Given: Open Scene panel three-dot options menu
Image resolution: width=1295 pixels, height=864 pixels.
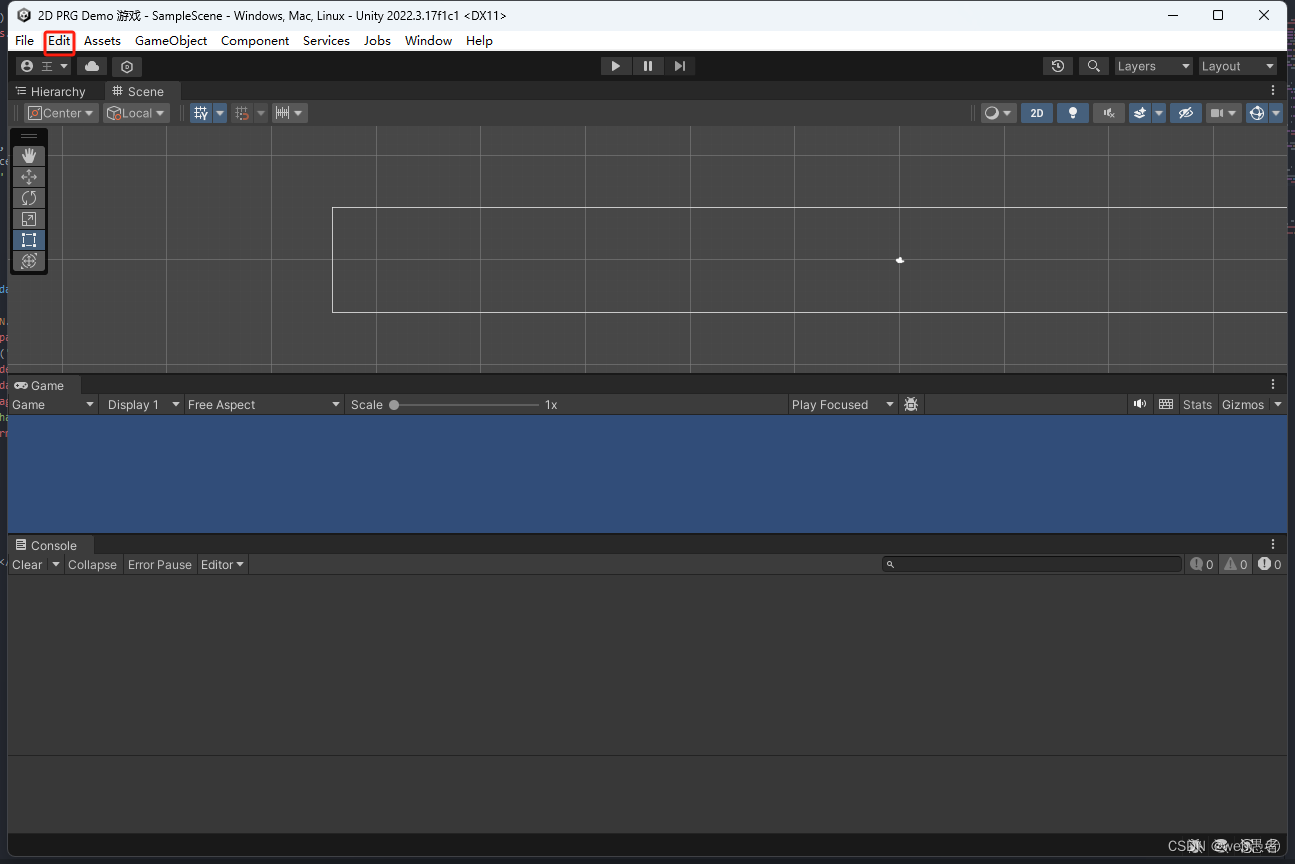Looking at the screenshot, I should tap(1273, 90).
